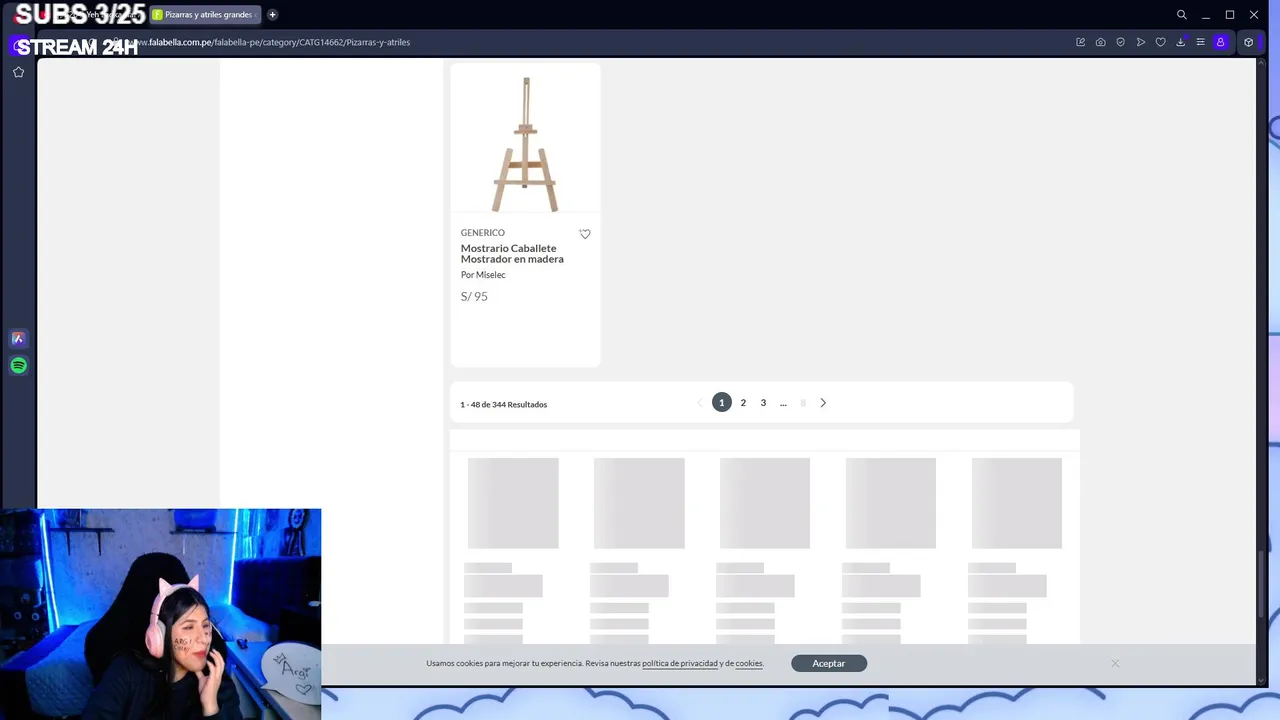Open the purple profile account icon
This screenshot has width=1280, height=720.
(x=1220, y=42)
